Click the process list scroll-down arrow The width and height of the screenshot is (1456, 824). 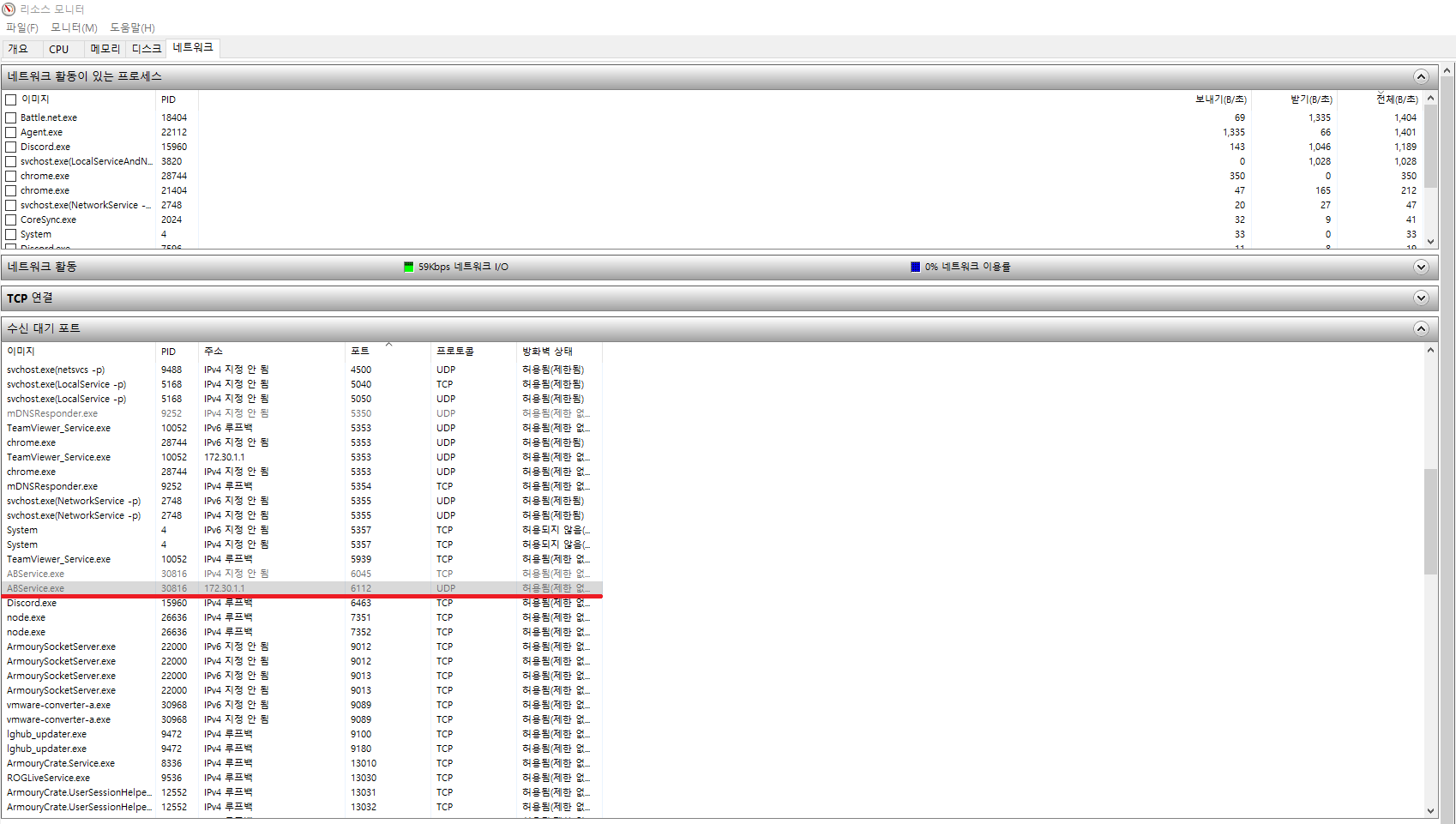1430,242
